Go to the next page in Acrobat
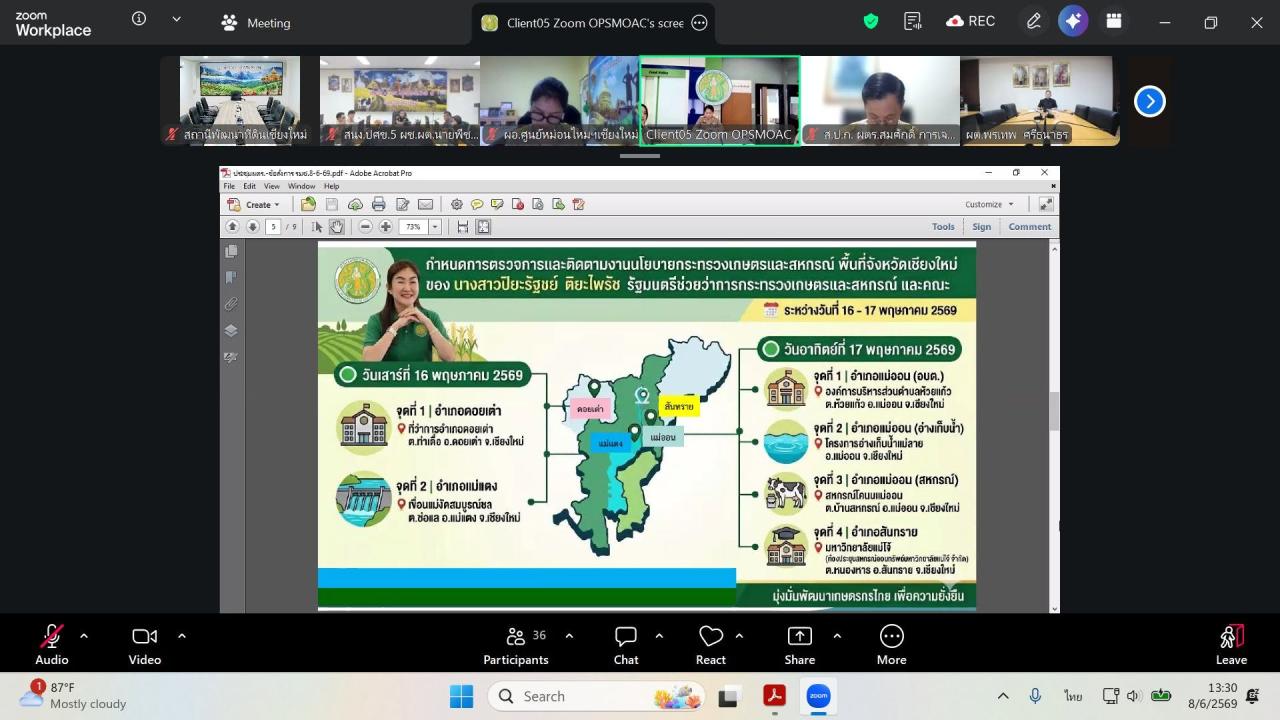 (253, 227)
